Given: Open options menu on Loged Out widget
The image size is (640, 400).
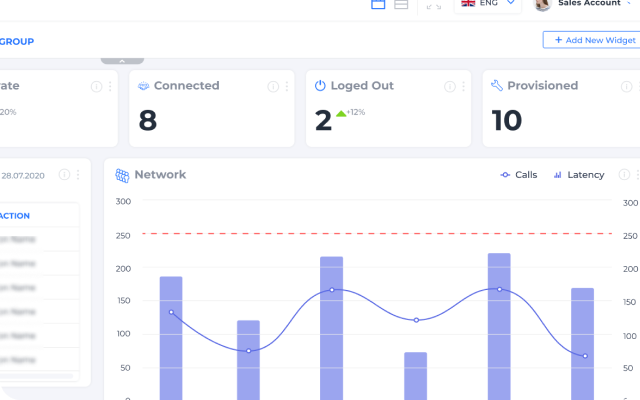Looking at the screenshot, I should click(x=463, y=86).
